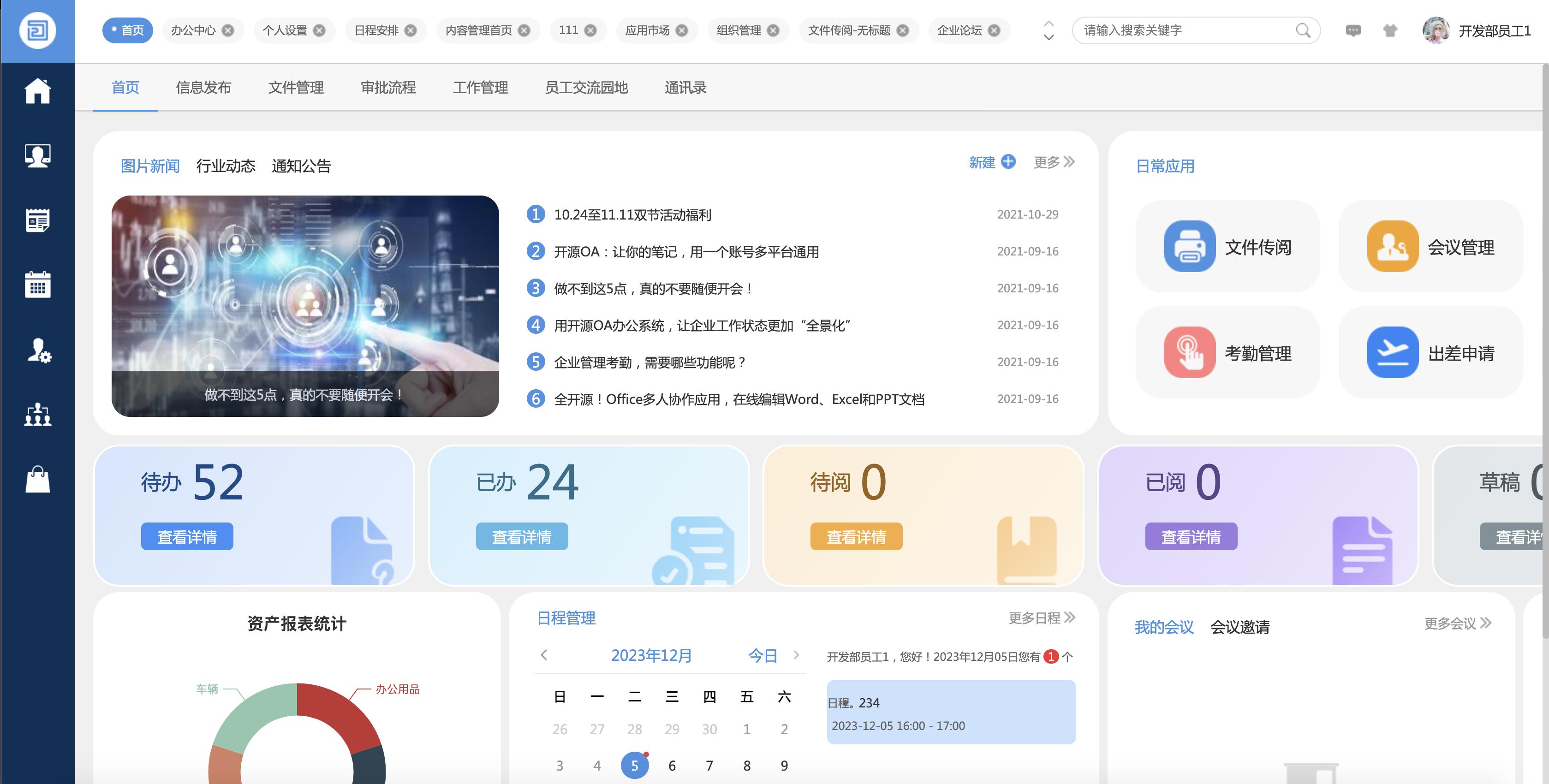
Task: Close the 个人设置 tab
Action: [x=319, y=30]
